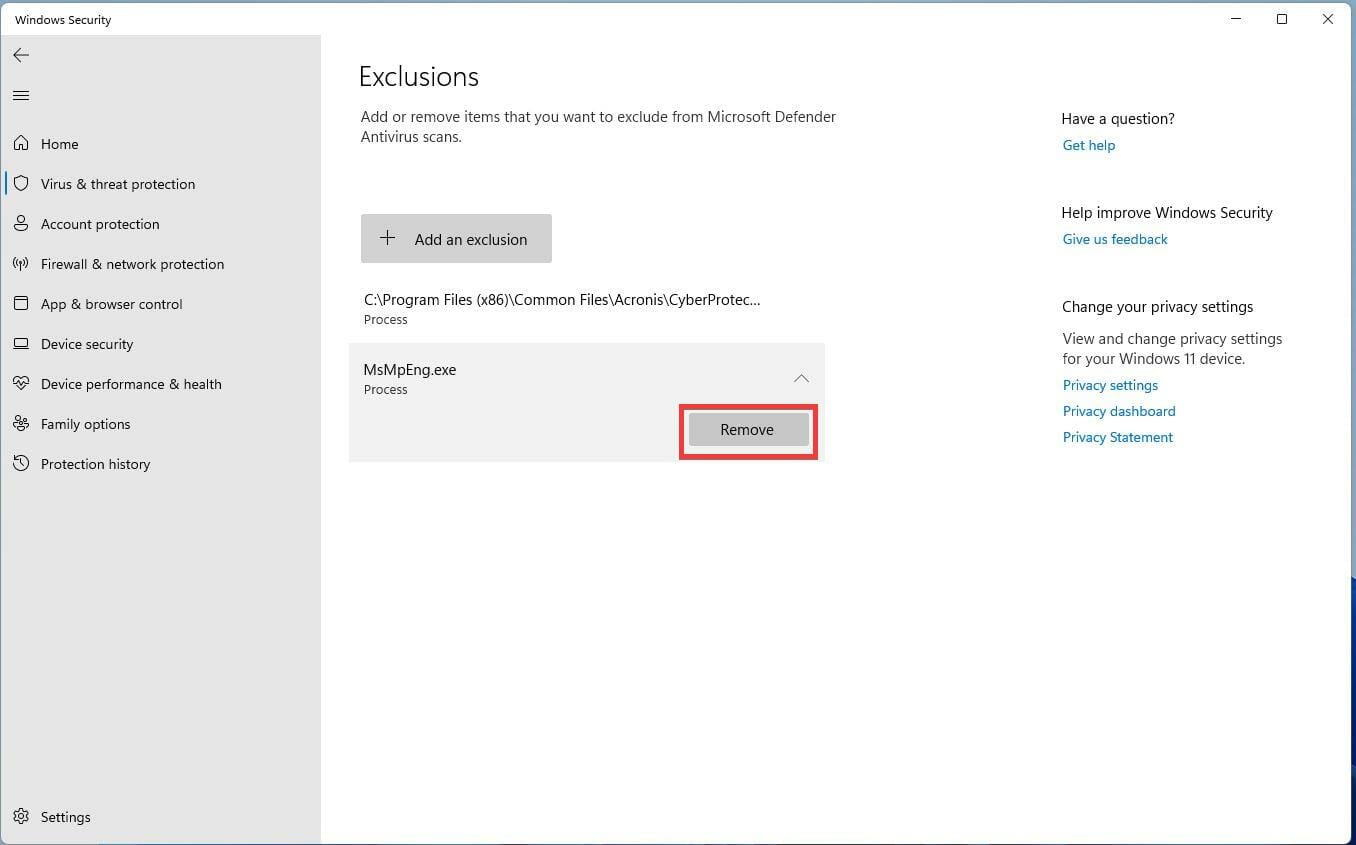
Task: Click the Home house icon
Action: coord(21,144)
